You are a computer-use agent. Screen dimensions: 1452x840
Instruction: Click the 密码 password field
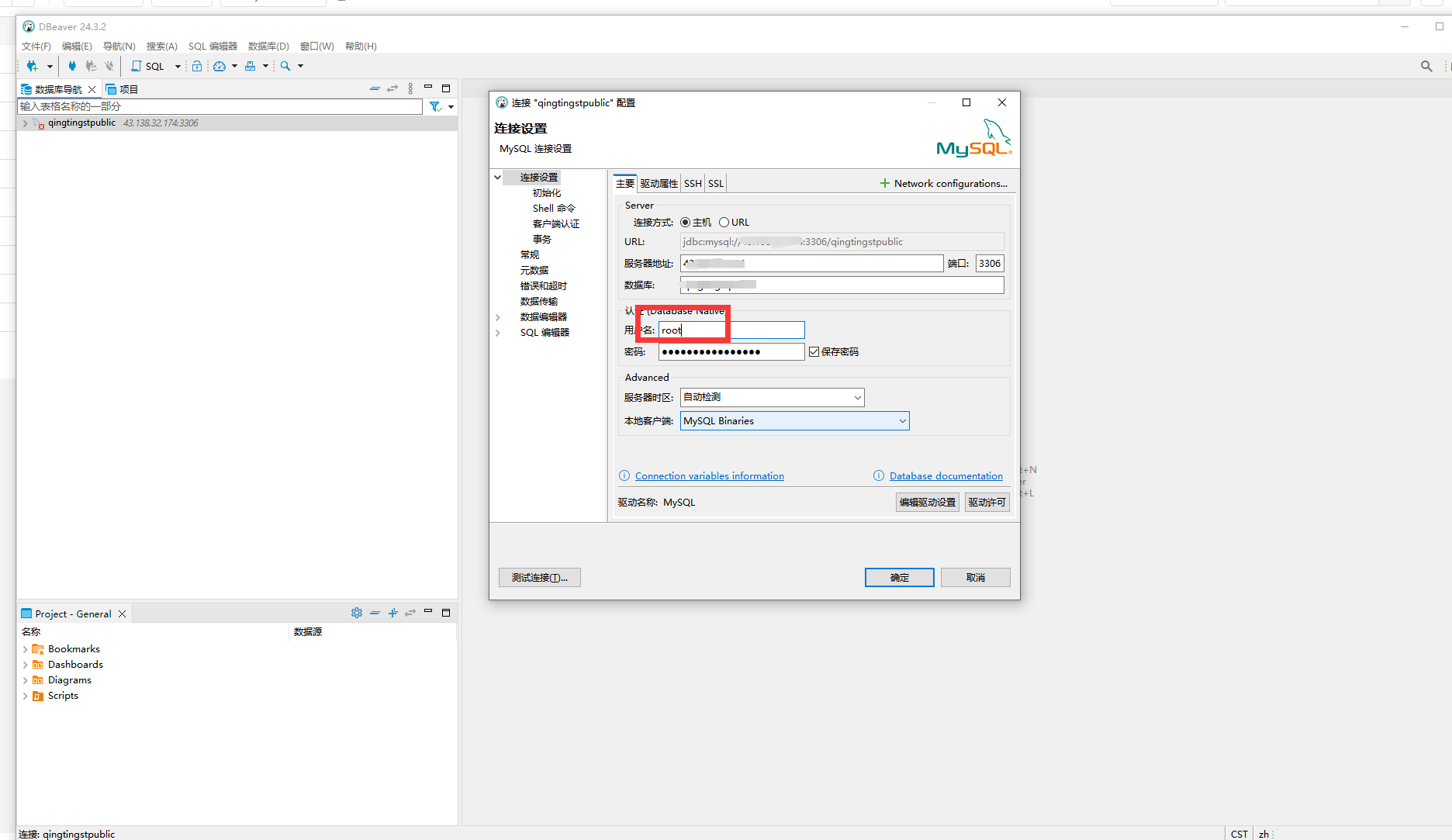tap(731, 352)
